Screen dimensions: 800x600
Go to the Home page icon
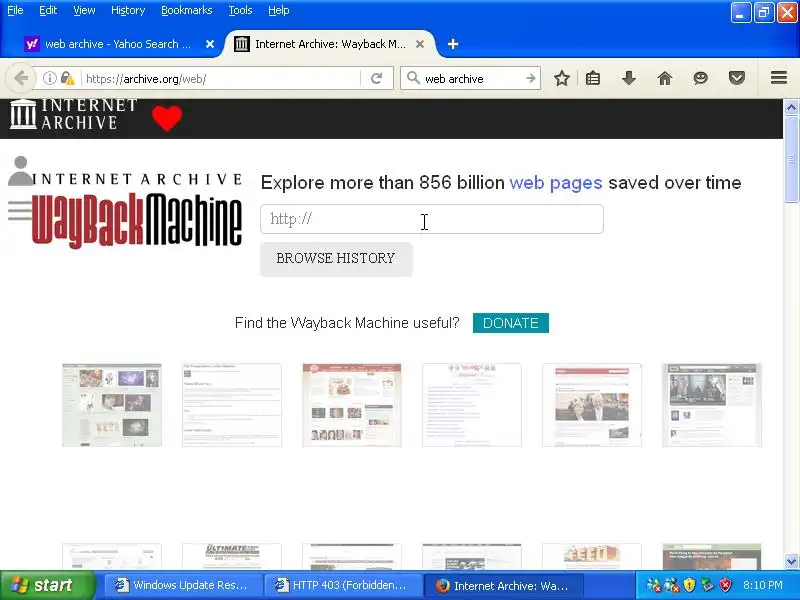pyautogui.click(x=665, y=78)
